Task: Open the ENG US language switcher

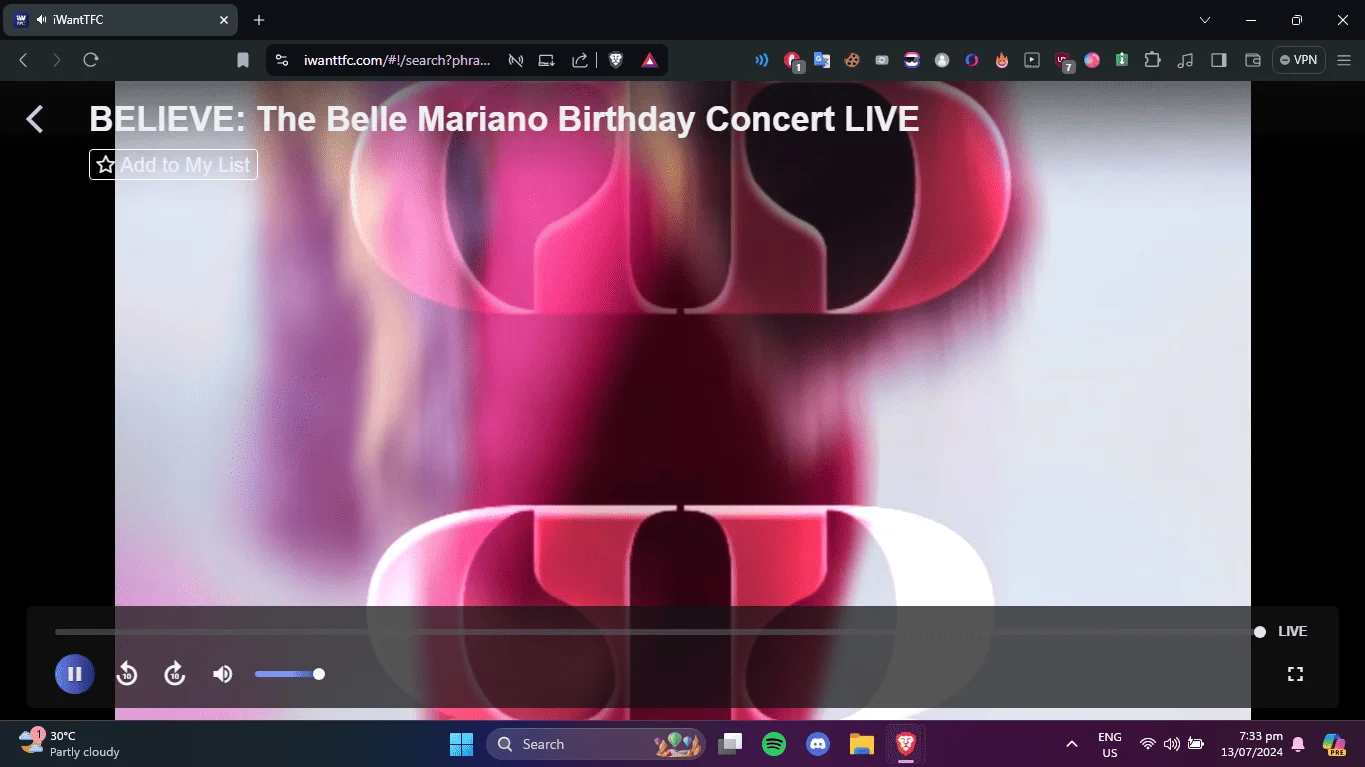Action: pos(1110,744)
